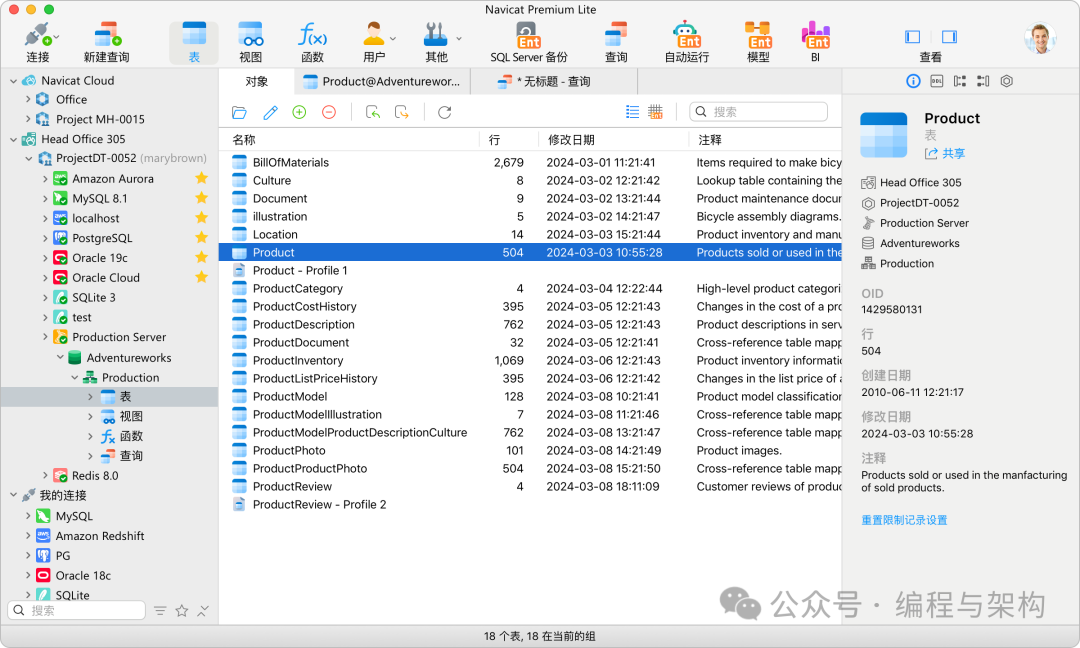The image size is (1080, 648).
Task: Focus the object list 搜索 field
Action: pos(758,112)
